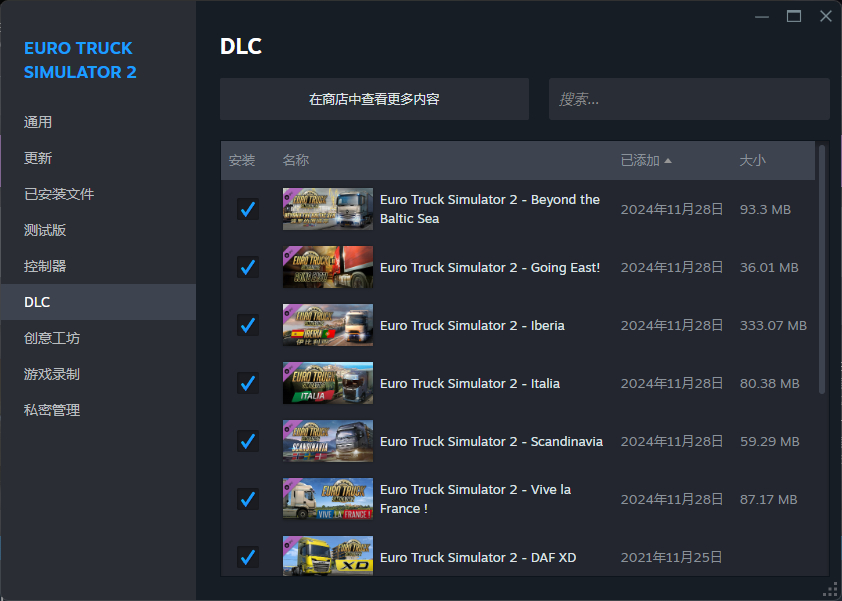Viewport: 842px width, 601px height.
Task: Click the window resize grip icon
Action: [x=831, y=590]
